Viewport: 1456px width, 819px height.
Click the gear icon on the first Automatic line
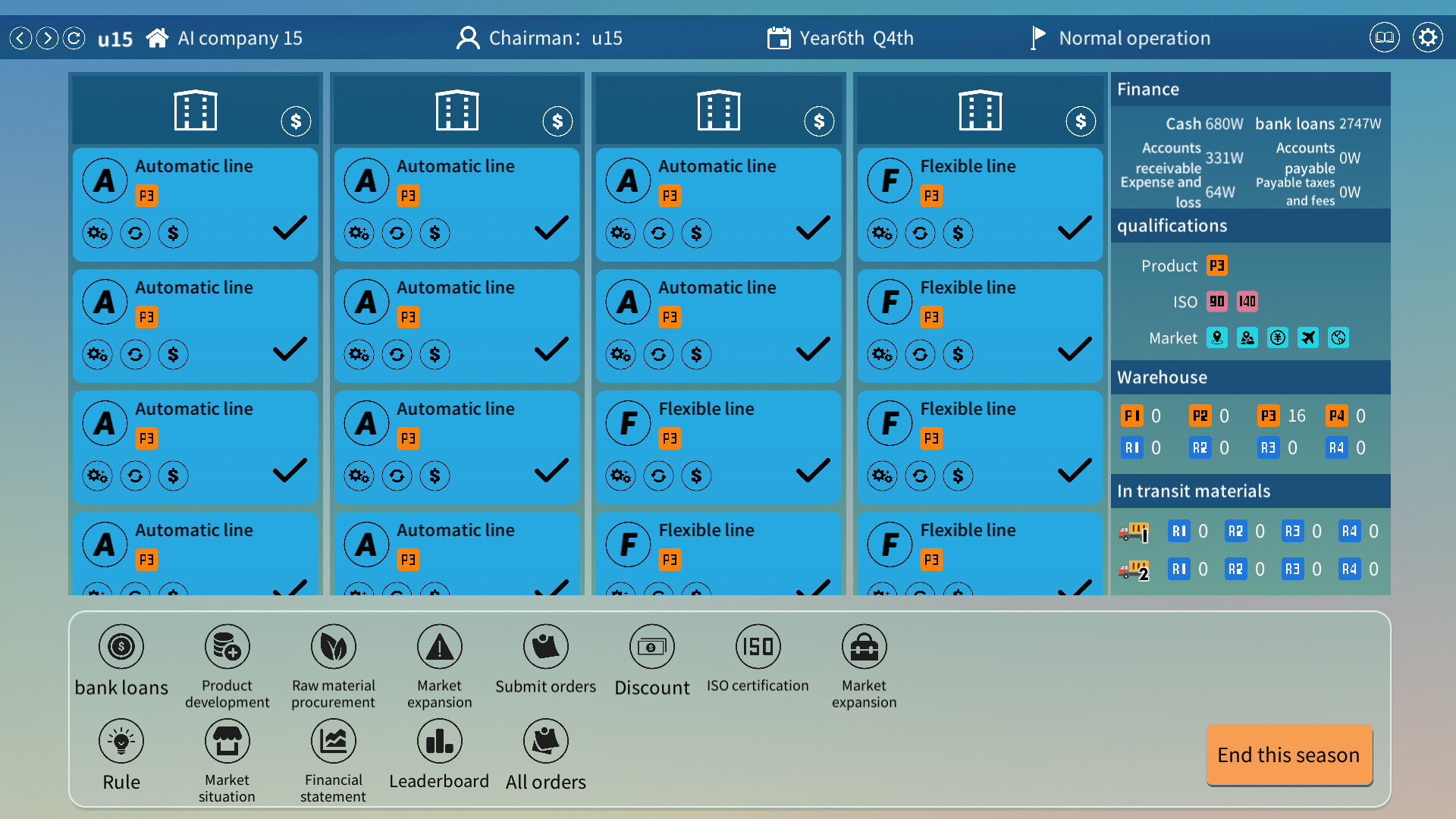pyautogui.click(x=97, y=234)
